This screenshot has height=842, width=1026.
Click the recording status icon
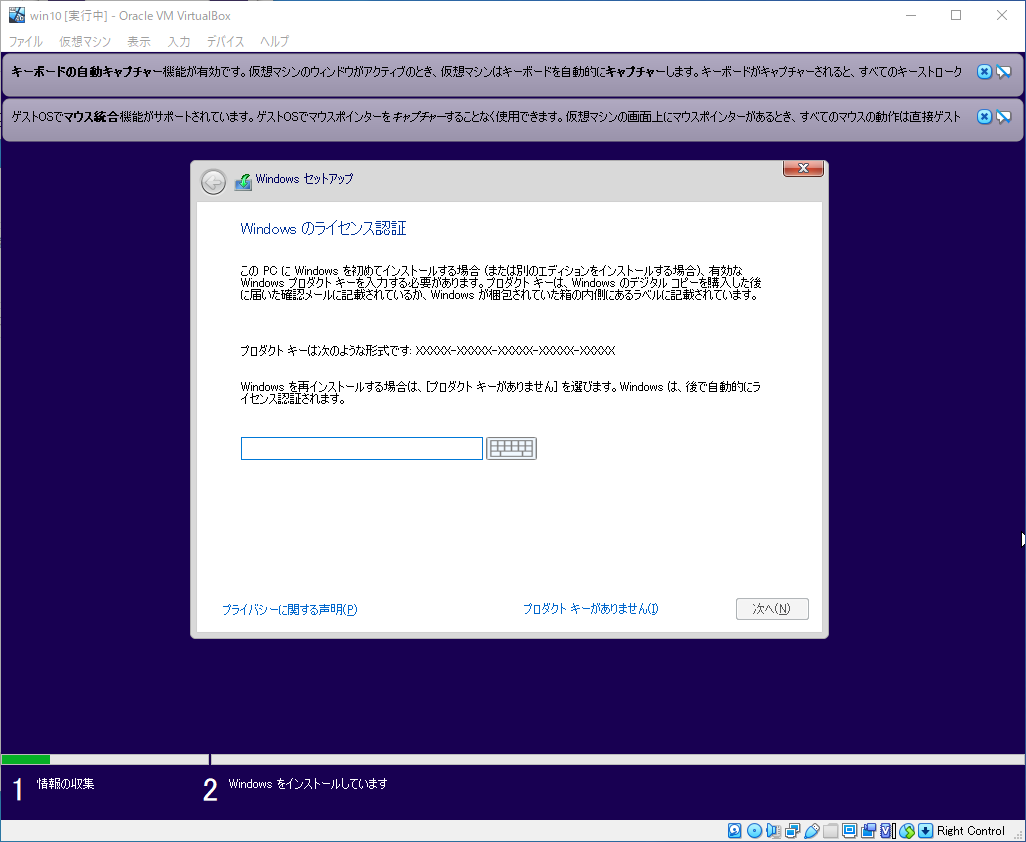pyautogui.click(x=868, y=831)
